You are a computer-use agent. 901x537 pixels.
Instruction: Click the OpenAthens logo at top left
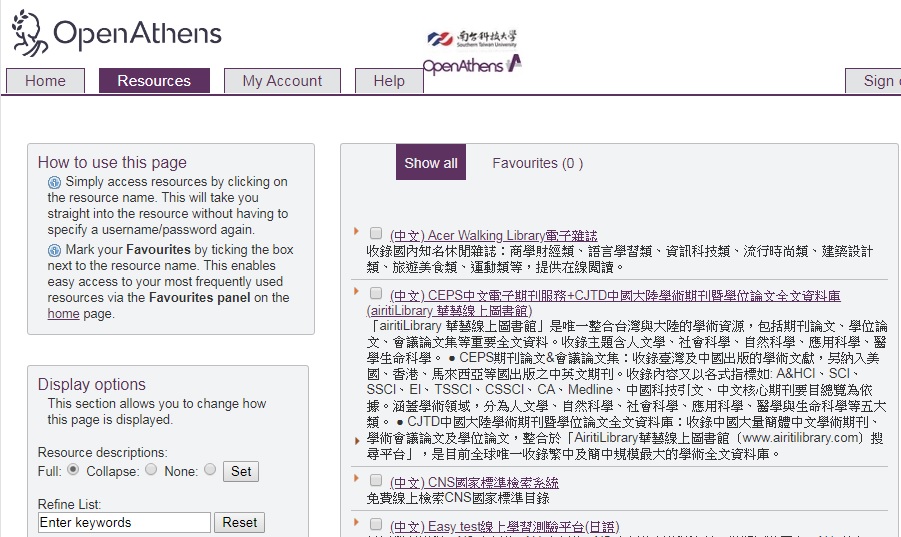(x=117, y=33)
